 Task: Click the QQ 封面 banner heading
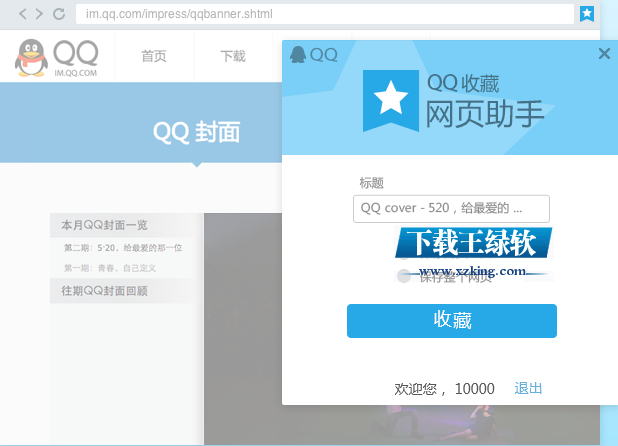coord(196,132)
